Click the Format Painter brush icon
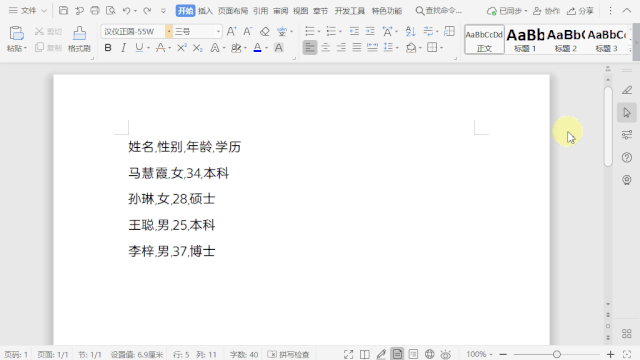The width and height of the screenshot is (640, 360). click(79, 33)
